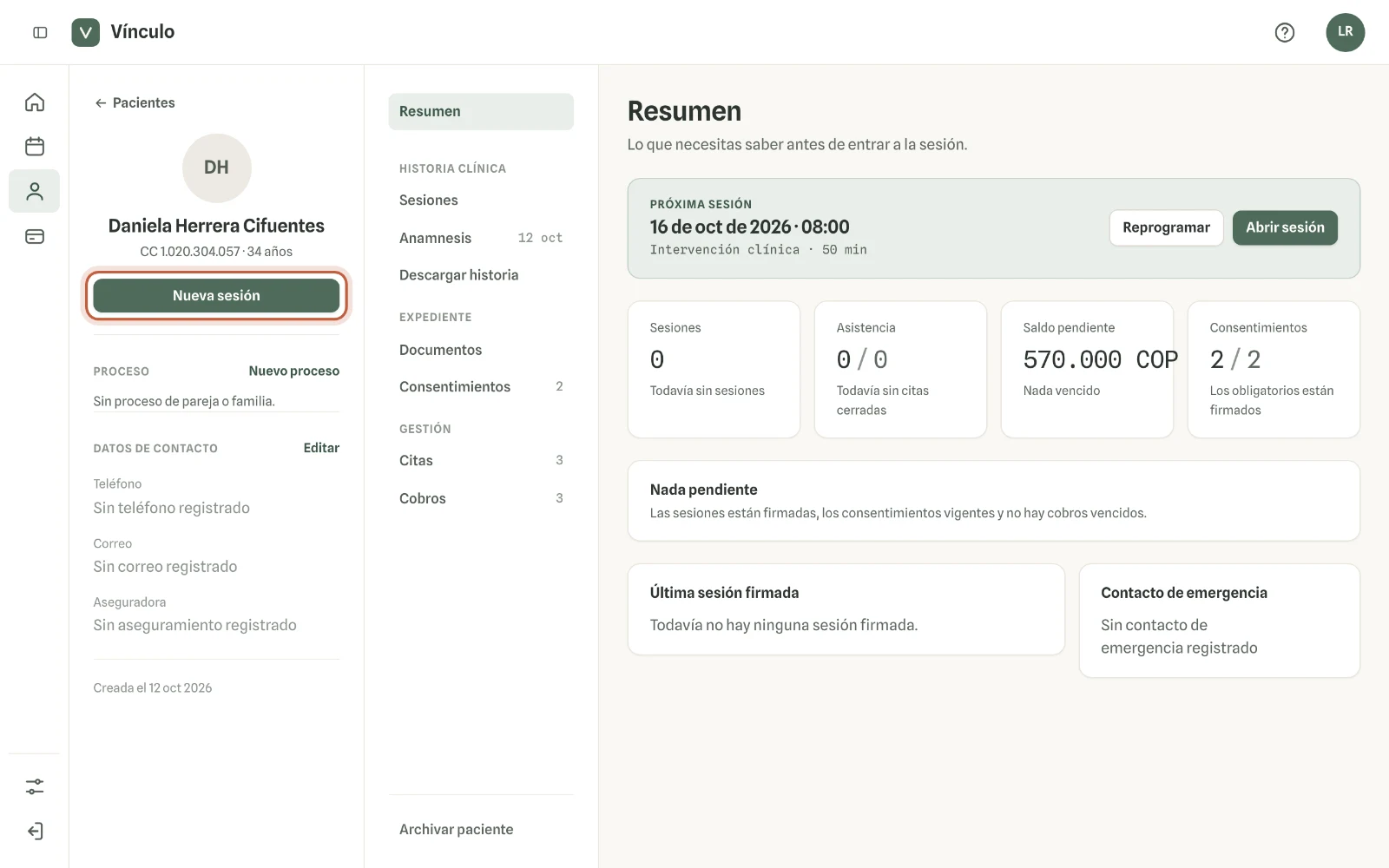Edit the datos de contacto
This screenshot has width=1389, height=868.
[321, 448]
